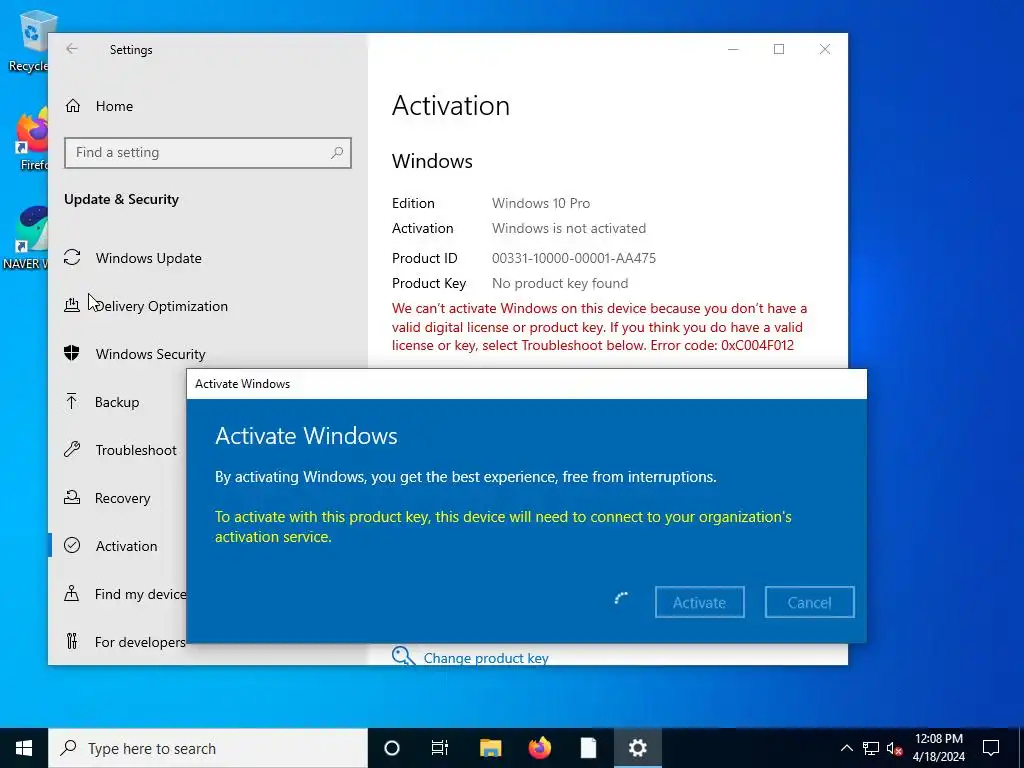Click the taskbar search box
The width and height of the screenshot is (1024, 768).
point(208,748)
